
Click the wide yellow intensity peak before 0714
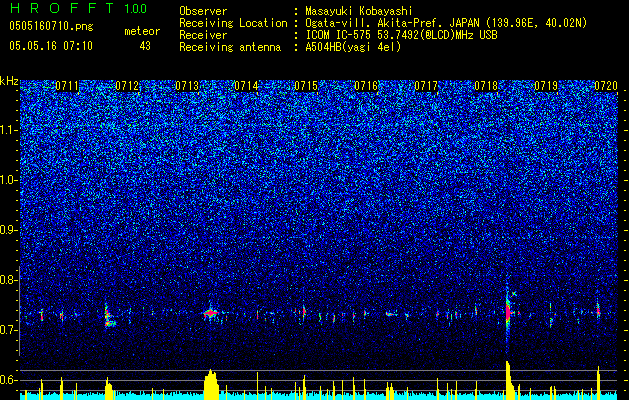tap(211, 384)
